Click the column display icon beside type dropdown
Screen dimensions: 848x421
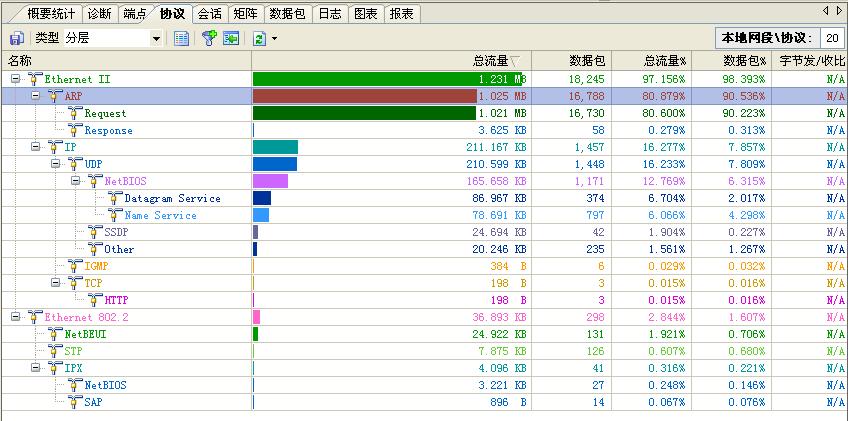181,38
